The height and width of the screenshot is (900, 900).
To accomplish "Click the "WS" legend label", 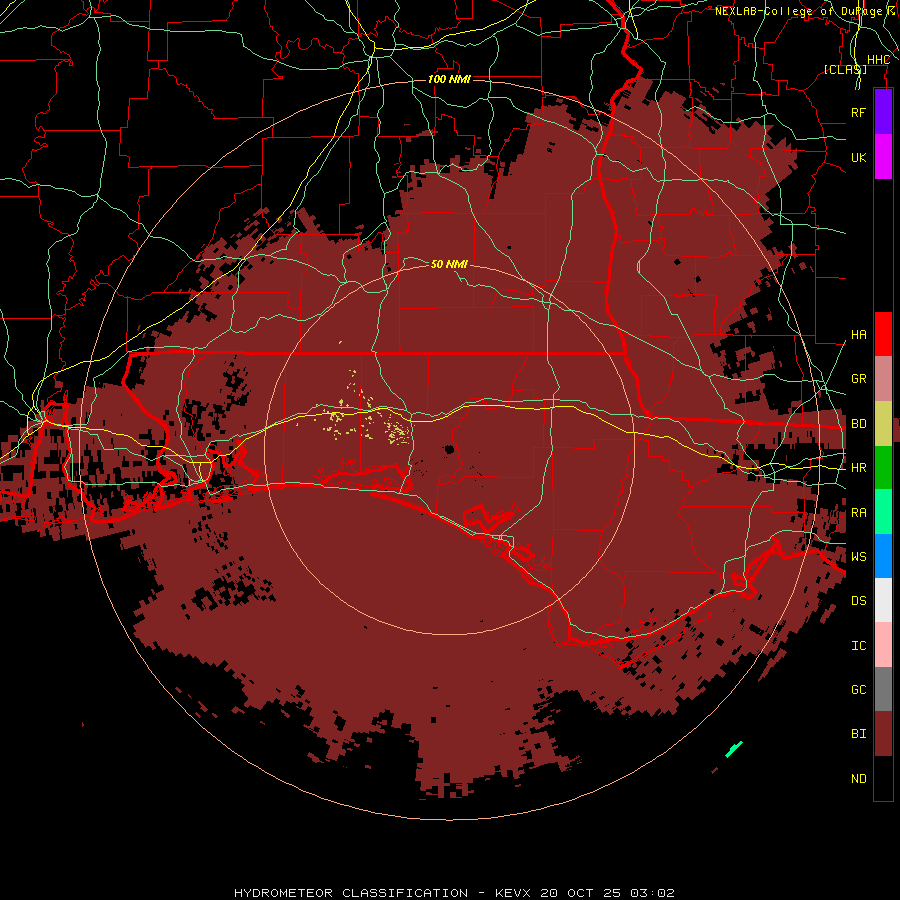I will pos(859,556).
